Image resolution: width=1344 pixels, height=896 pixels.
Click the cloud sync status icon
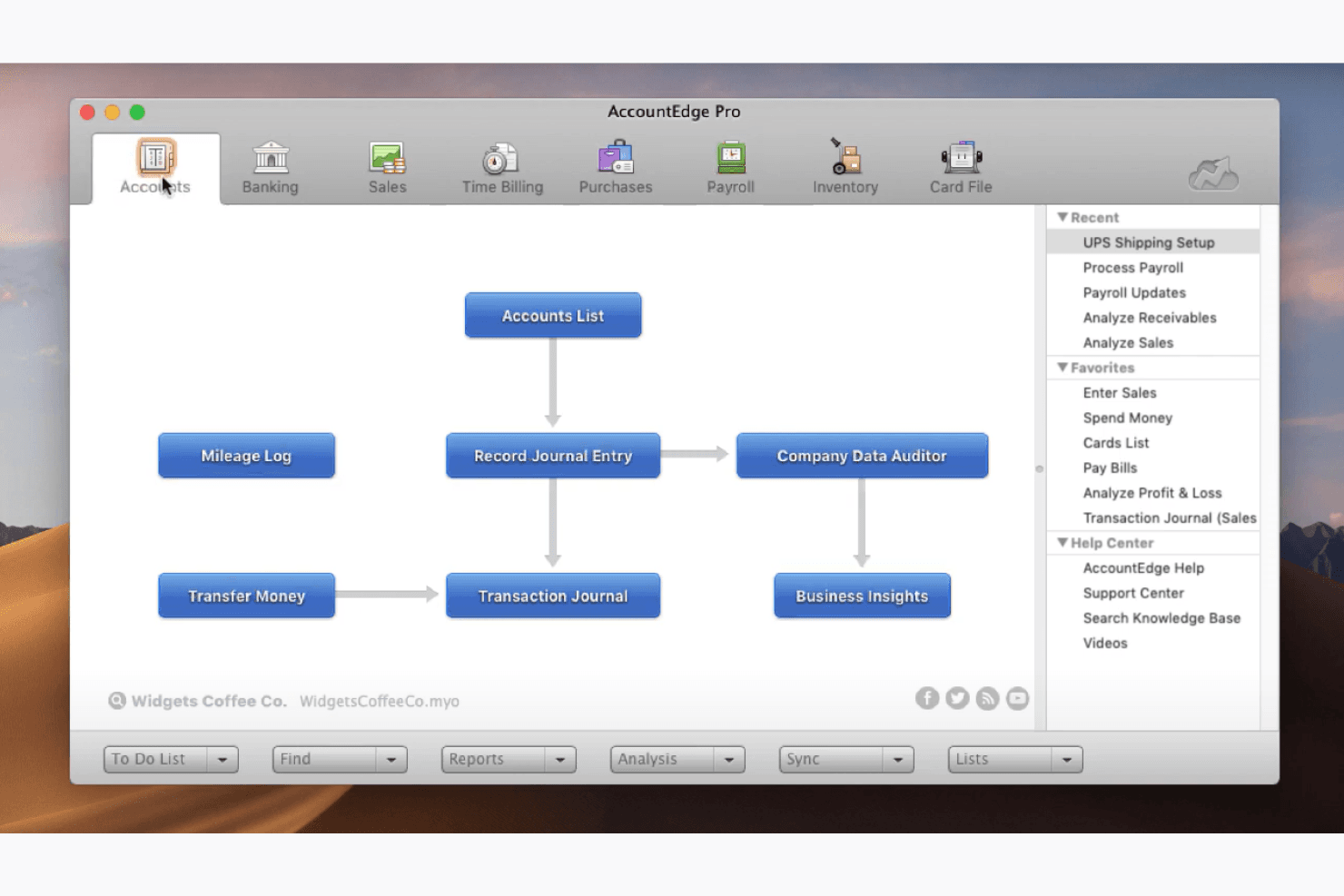[1213, 172]
